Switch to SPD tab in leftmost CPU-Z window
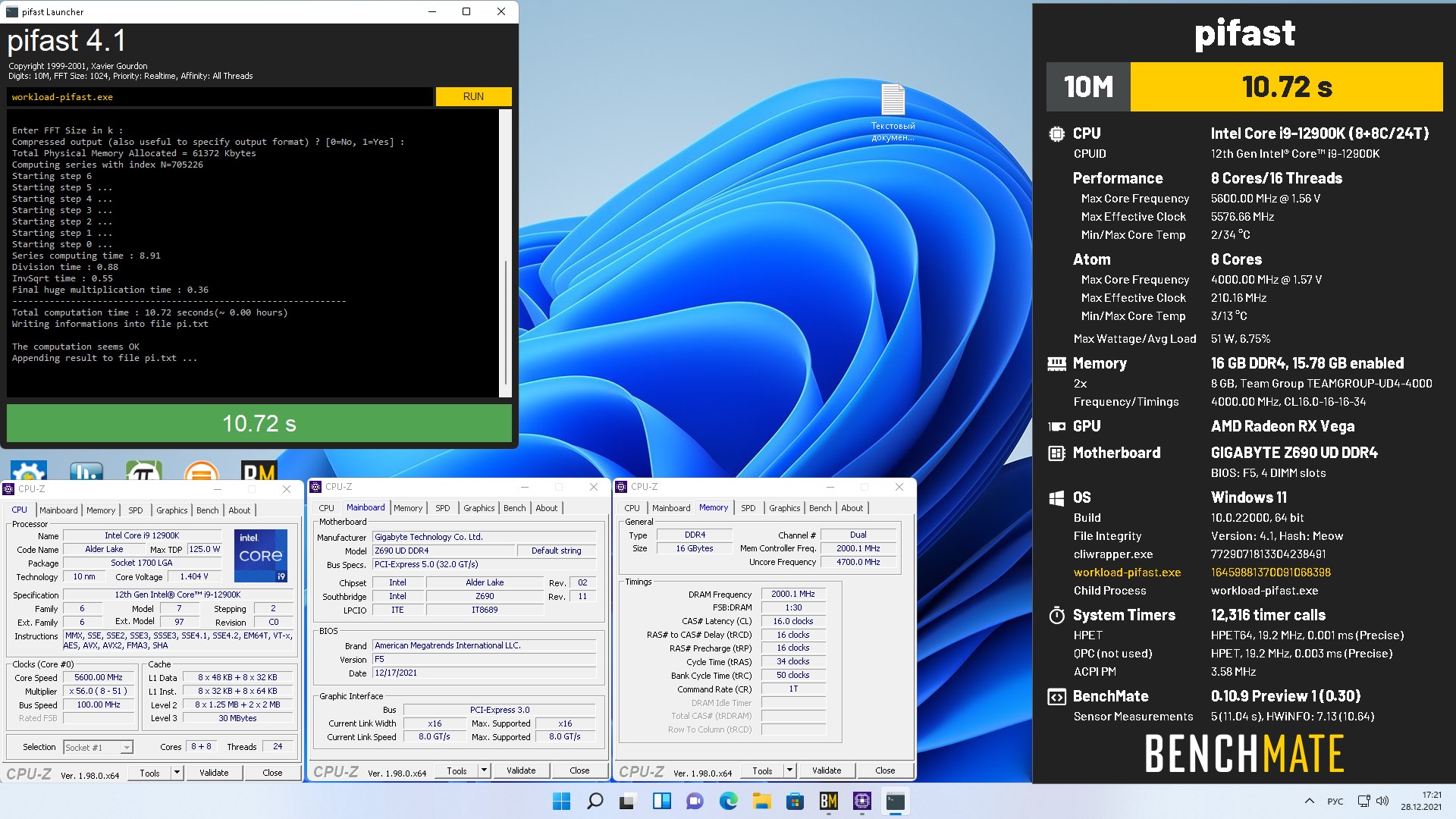1456x819 pixels. pyautogui.click(x=135, y=510)
